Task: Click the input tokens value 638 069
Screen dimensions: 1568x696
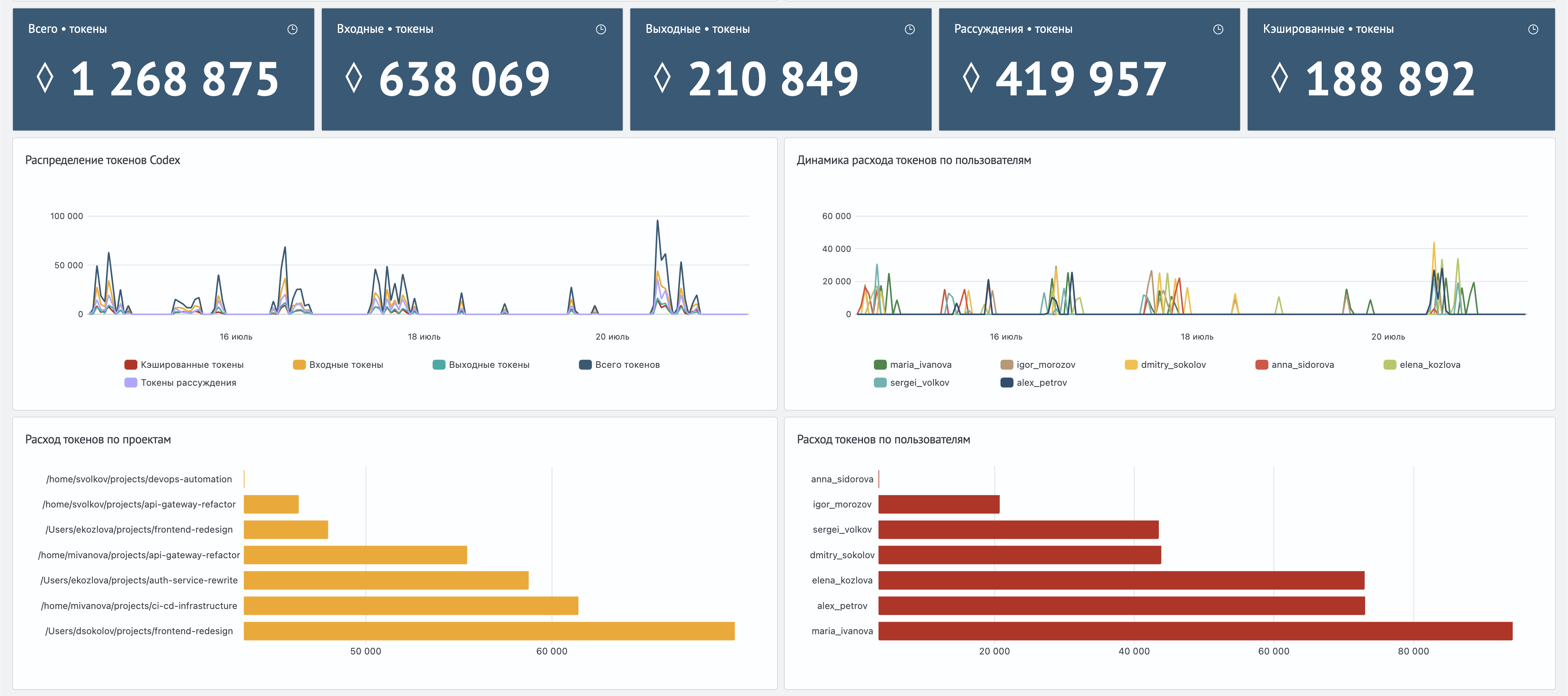Action: [x=465, y=79]
